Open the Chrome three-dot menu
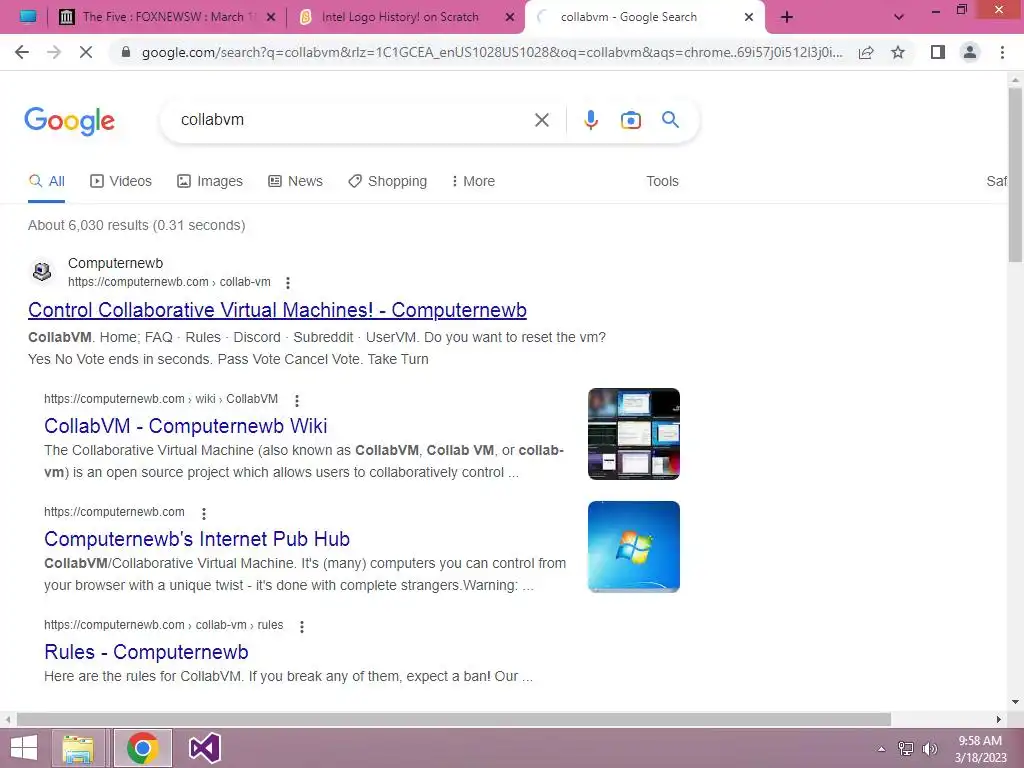The image size is (1024, 768). tap(1002, 52)
